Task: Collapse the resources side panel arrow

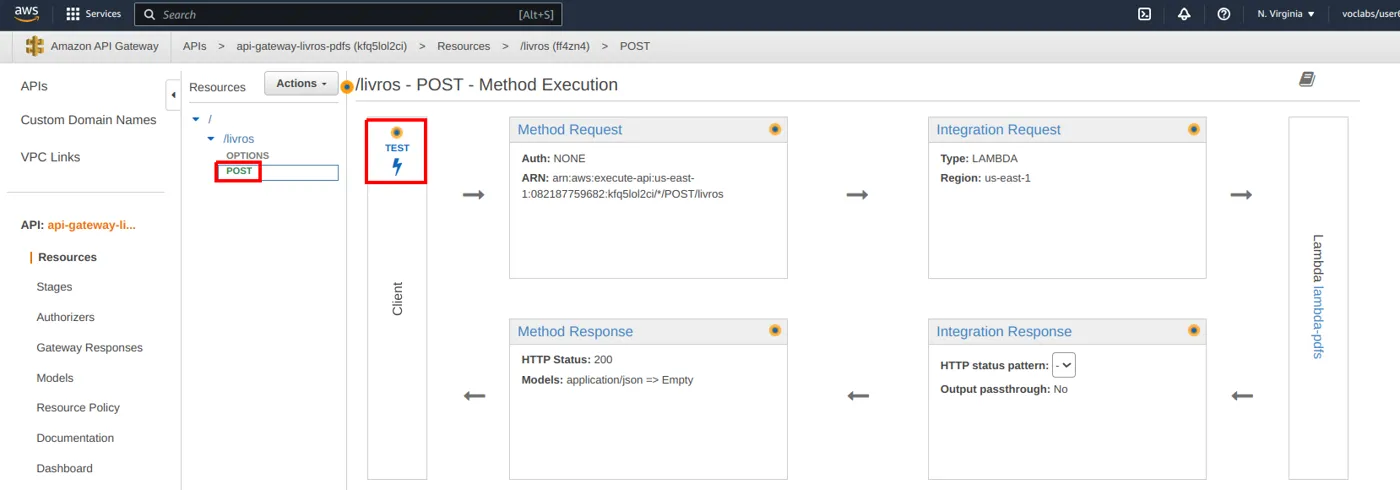Action: coord(173,95)
